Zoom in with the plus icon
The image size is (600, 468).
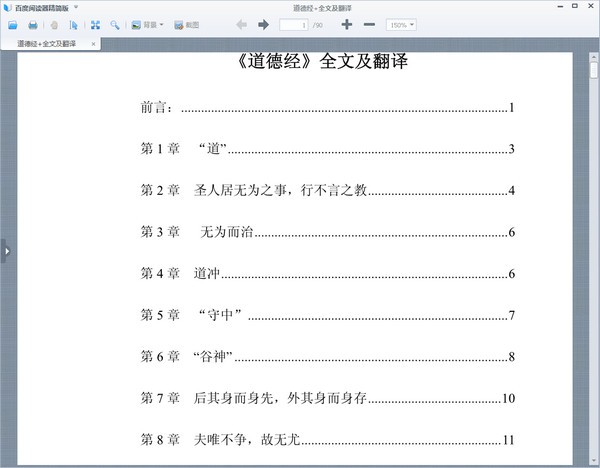pyautogui.click(x=347, y=24)
